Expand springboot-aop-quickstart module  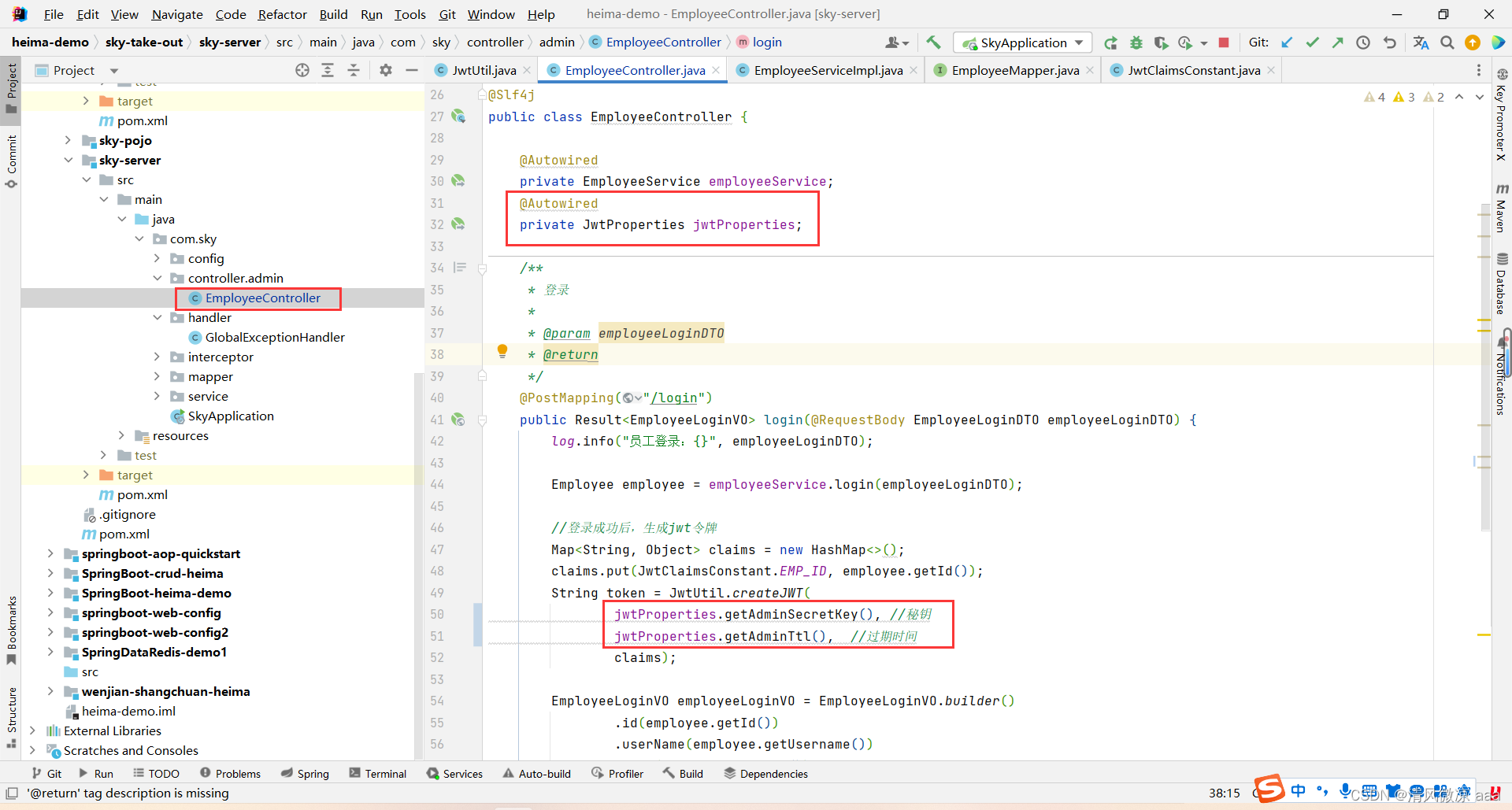[50, 553]
